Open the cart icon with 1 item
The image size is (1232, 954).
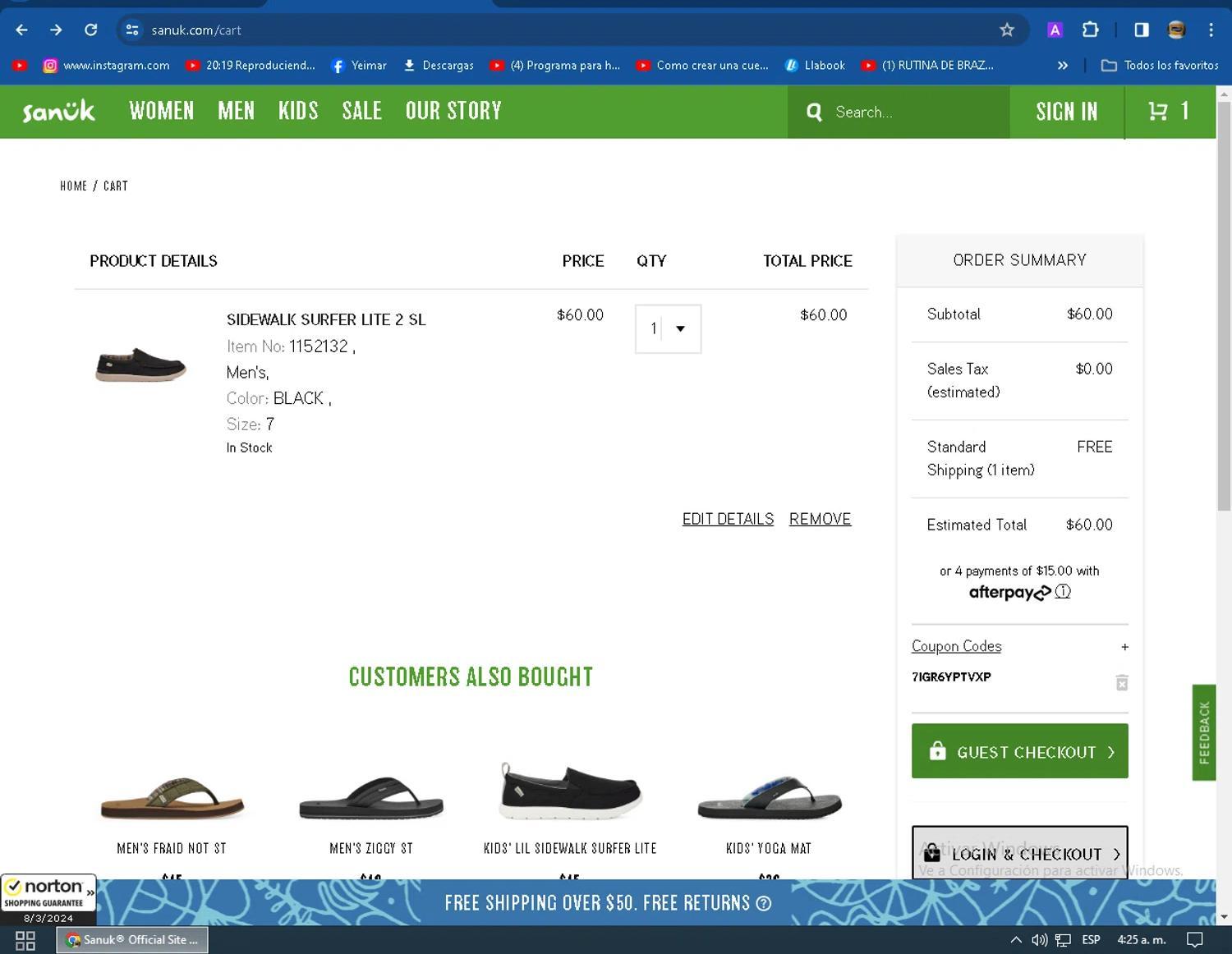pyautogui.click(x=1169, y=111)
